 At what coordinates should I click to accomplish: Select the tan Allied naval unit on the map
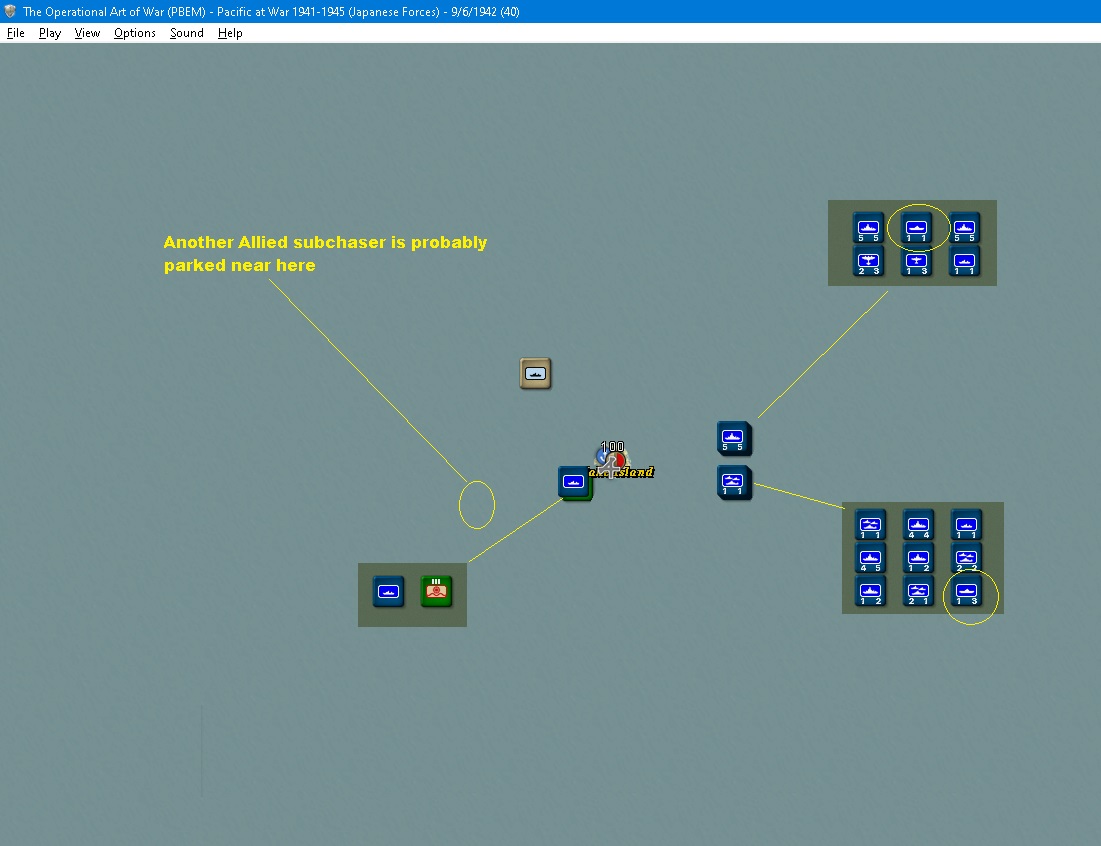(535, 373)
